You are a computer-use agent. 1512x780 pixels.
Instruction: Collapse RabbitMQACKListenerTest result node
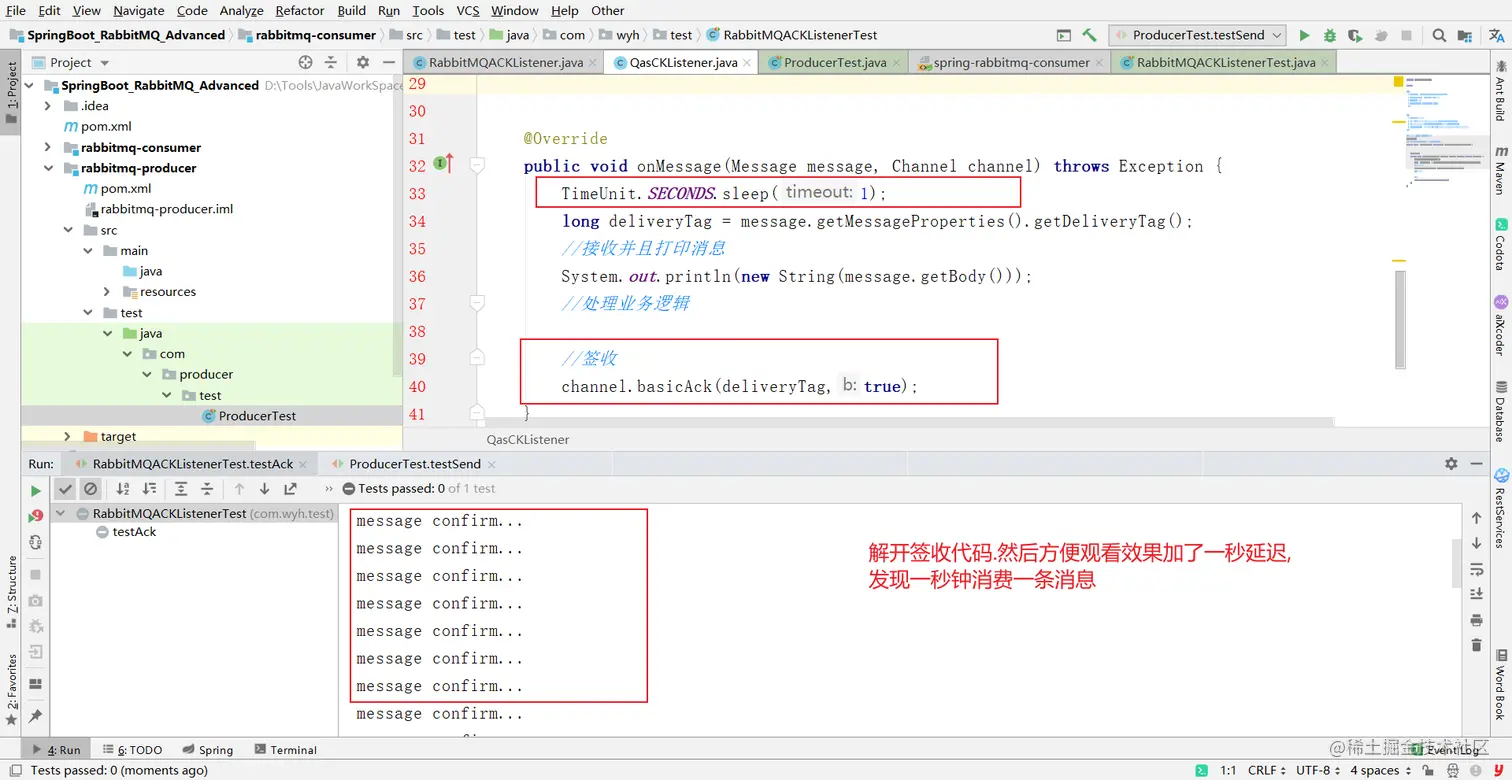[x=60, y=513]
